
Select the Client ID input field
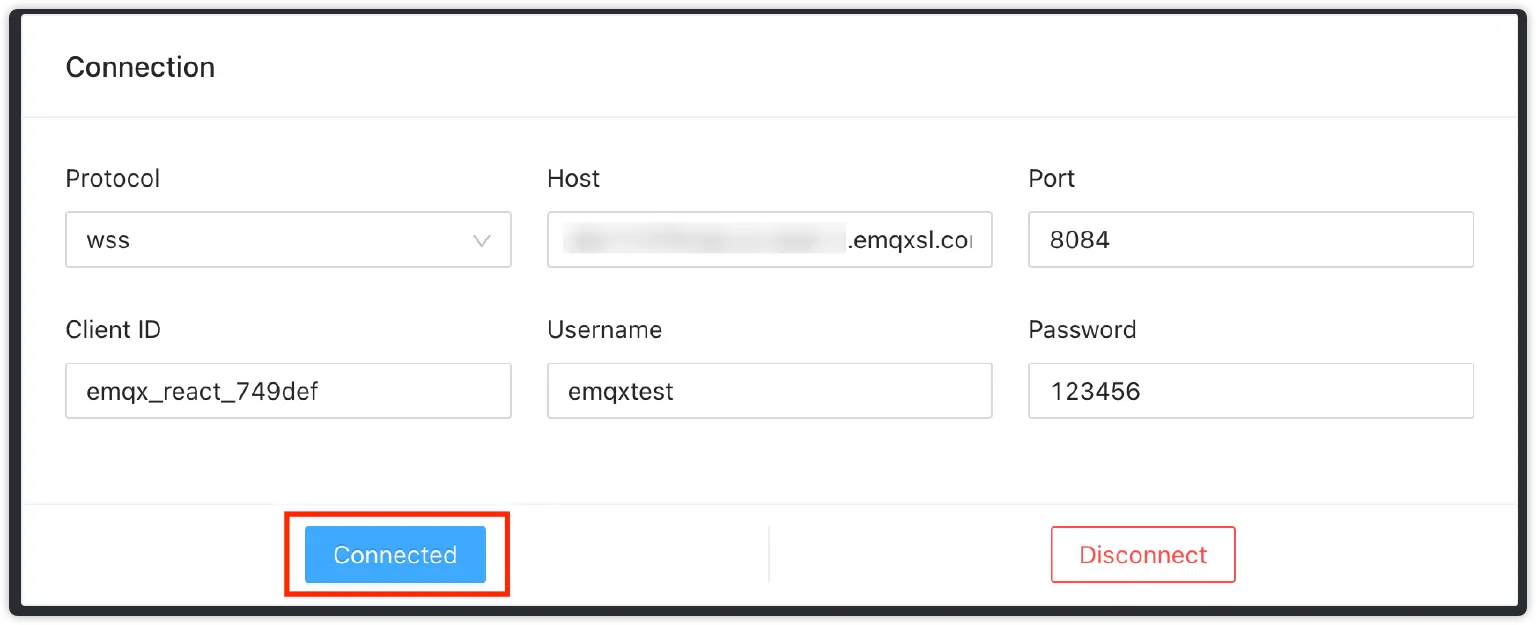(x=288, y=391)
